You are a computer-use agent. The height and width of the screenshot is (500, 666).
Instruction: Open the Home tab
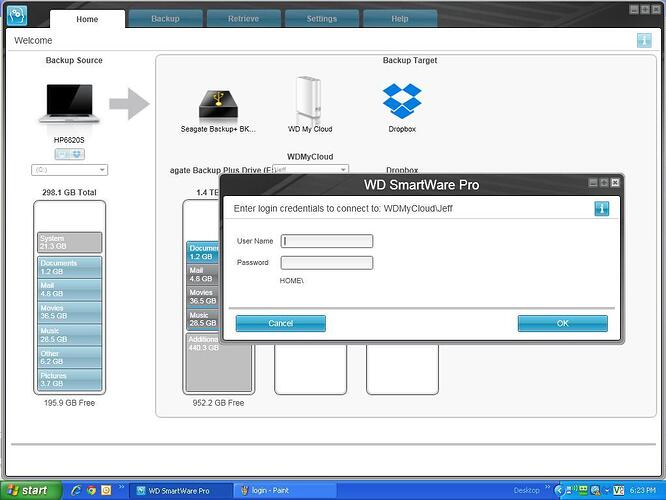click(87, 19)
